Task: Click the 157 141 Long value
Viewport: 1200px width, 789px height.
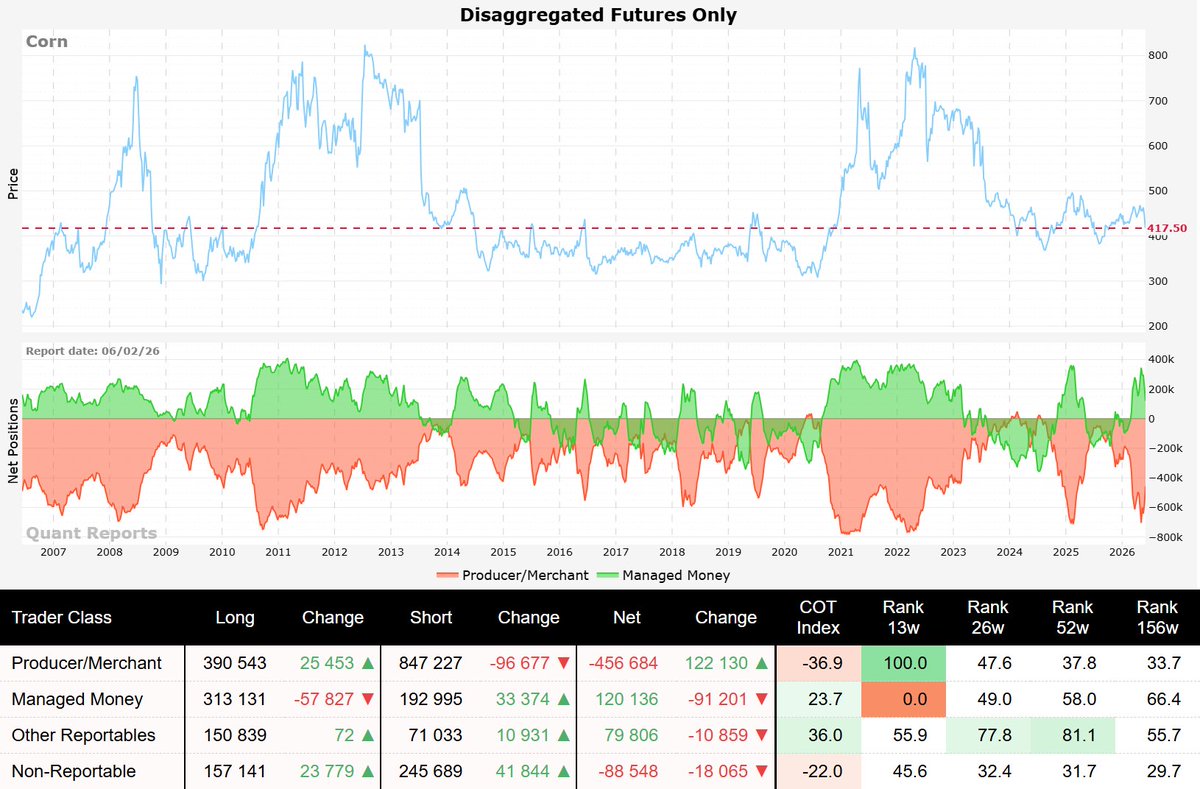Action: 235,771
